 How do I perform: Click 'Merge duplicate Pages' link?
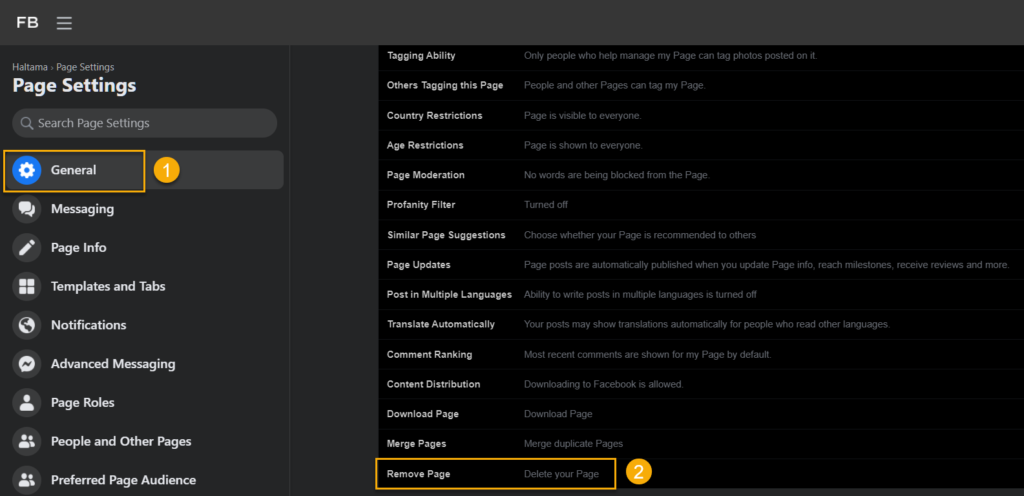[x=573, y=444]
